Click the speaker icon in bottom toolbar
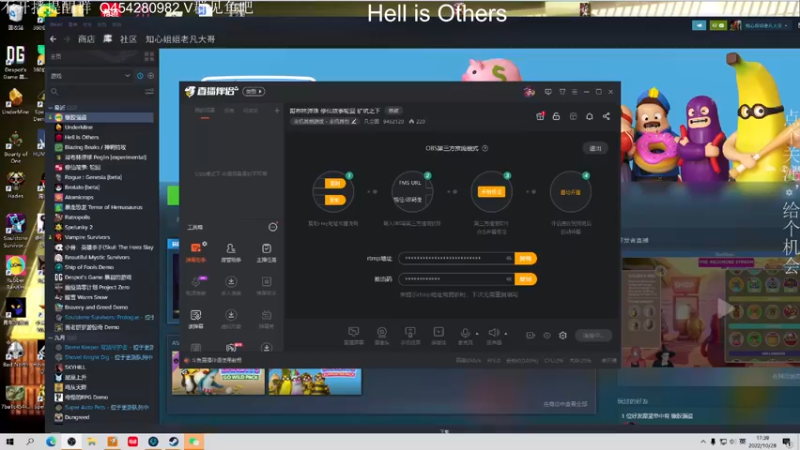Screen dimensions: 800x450 [493, 334]
